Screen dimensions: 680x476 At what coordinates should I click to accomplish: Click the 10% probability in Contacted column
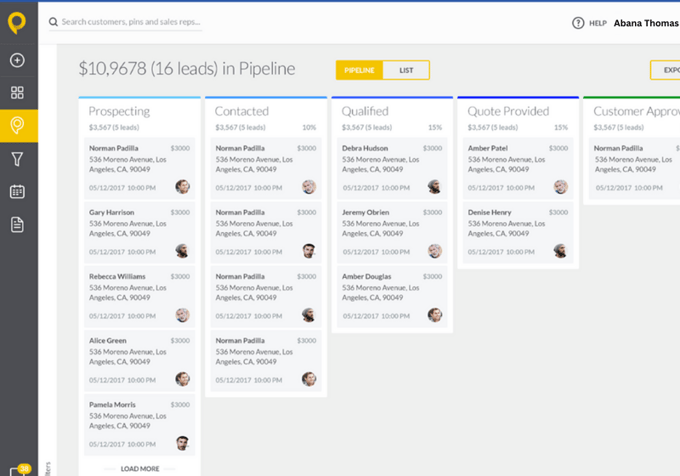tap(309, 127)
